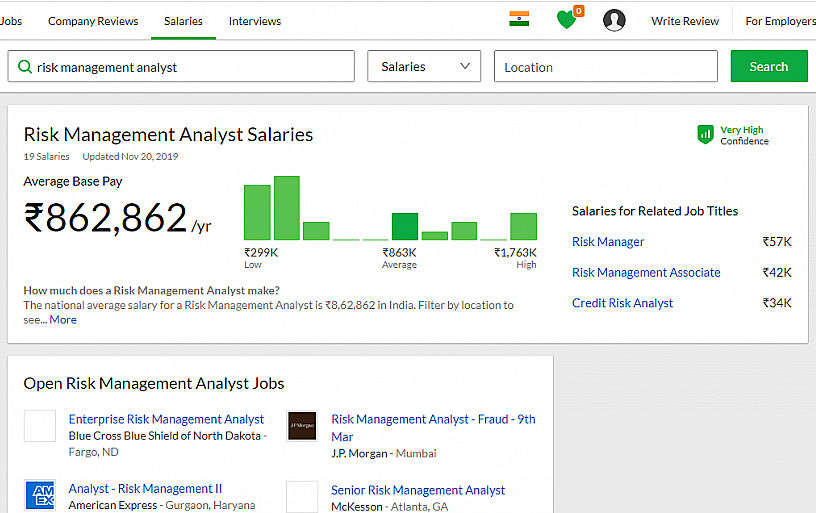
Task: Click the rightmost high salary histogram bar
Action: point(524,226)
